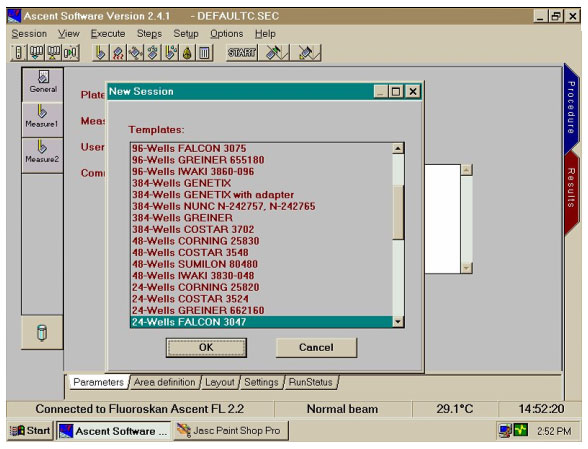Image resolution: width=588 pixels, height=449 pixels.
Task: Select template 384-Wells GENETIX
Action: [x=261, y=183]
